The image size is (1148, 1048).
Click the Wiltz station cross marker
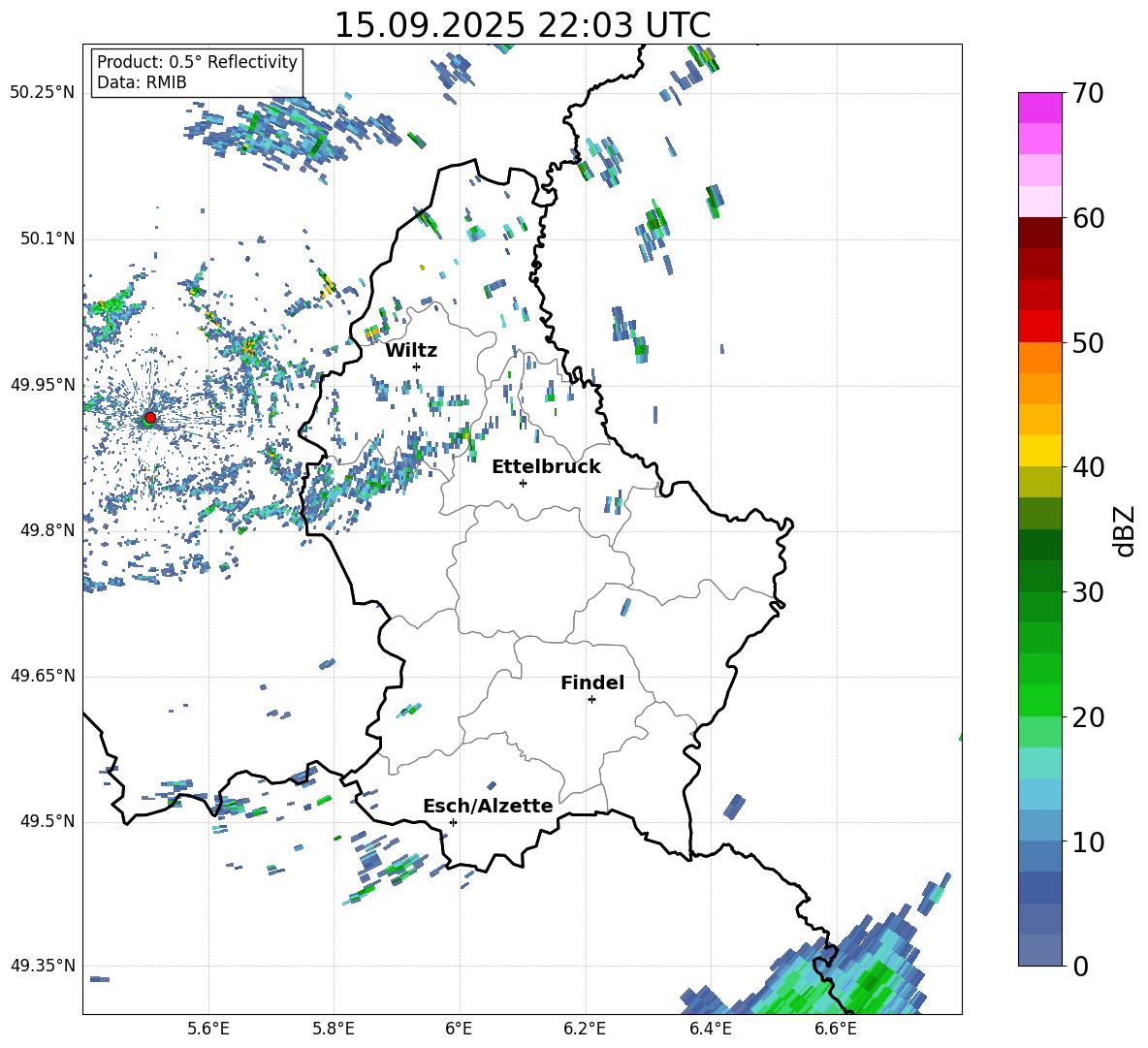(417, 366)
